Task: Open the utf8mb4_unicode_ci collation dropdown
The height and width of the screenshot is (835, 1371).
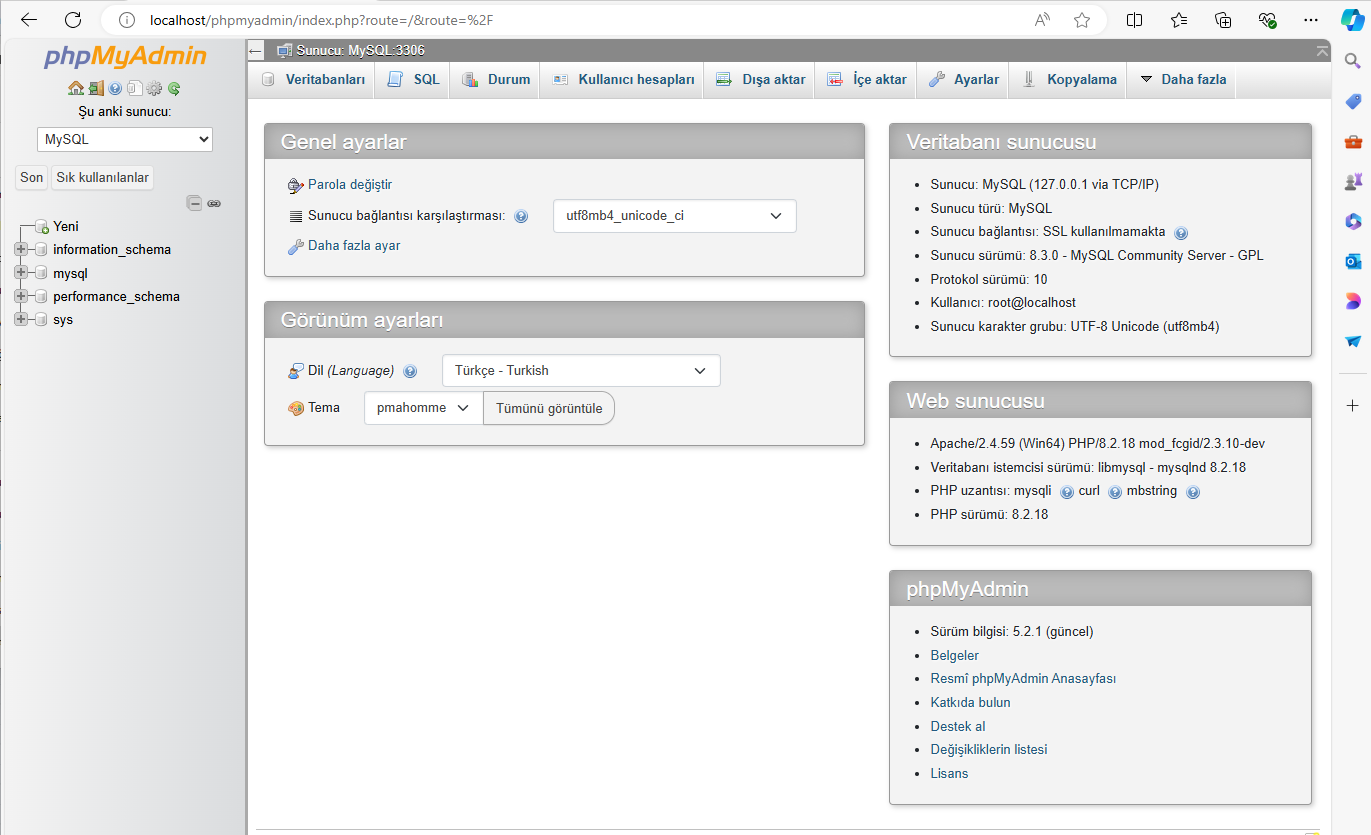Action: (x=674, y=216)
